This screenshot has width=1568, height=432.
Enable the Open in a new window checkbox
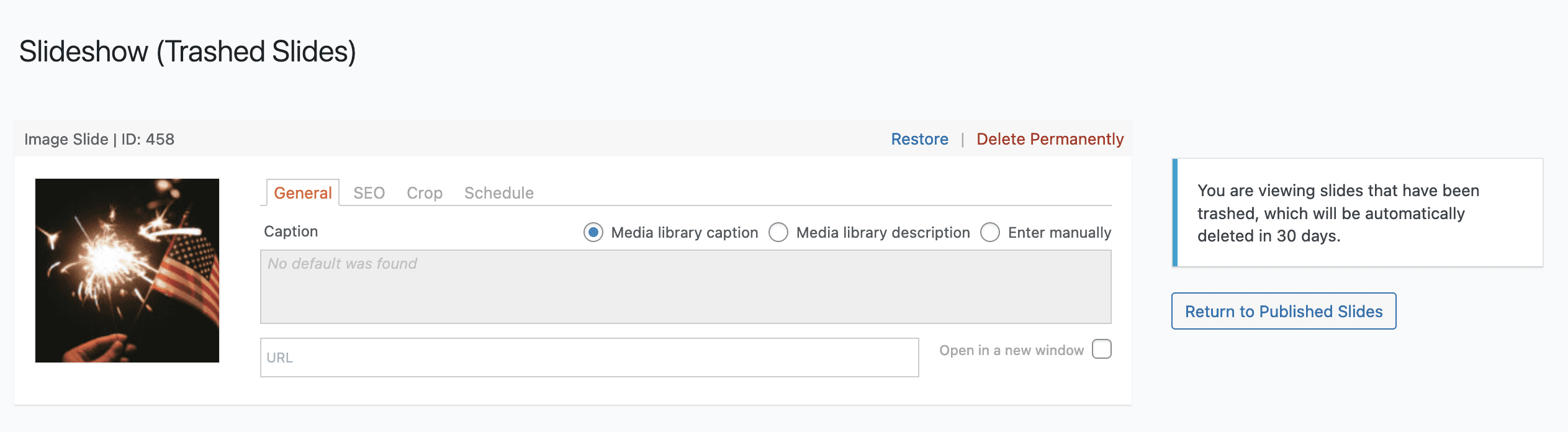[1102, 349]
